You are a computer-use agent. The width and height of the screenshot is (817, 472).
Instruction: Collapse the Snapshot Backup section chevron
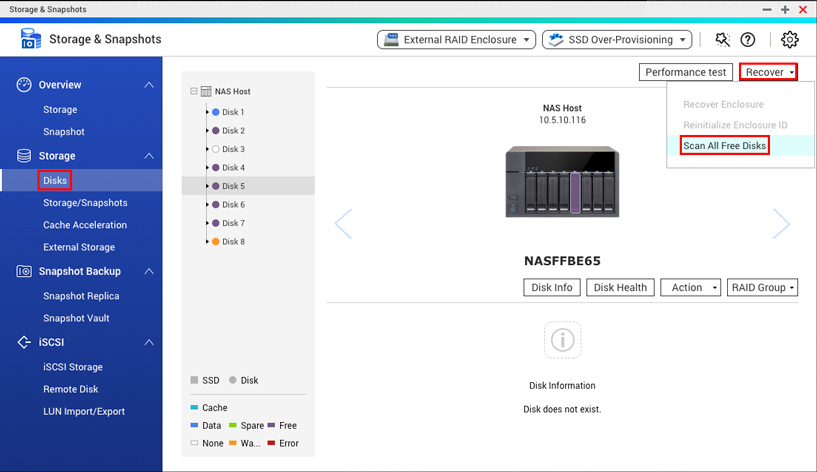(x=149, y=271)
